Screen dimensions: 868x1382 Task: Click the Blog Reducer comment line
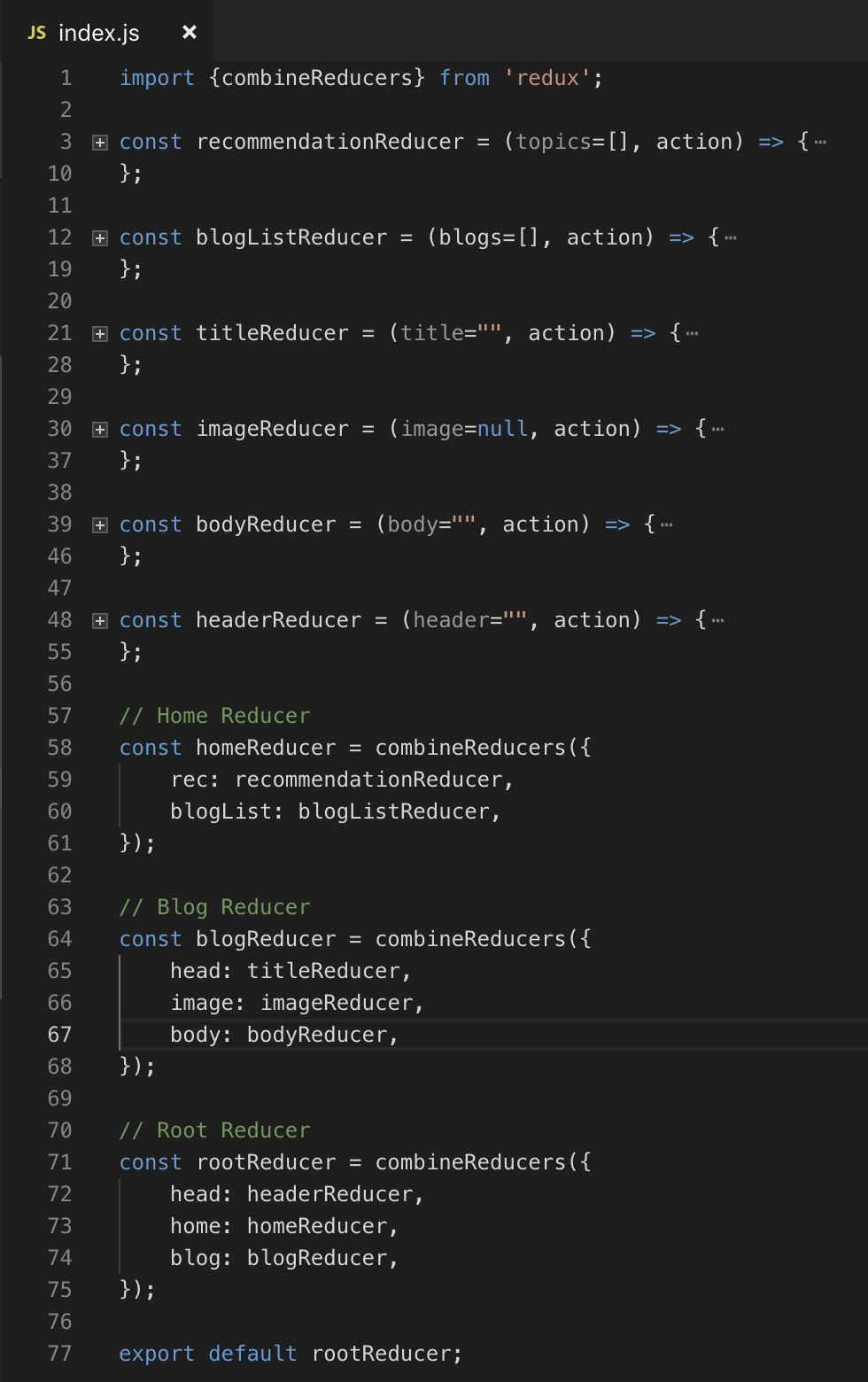(215, 907)
